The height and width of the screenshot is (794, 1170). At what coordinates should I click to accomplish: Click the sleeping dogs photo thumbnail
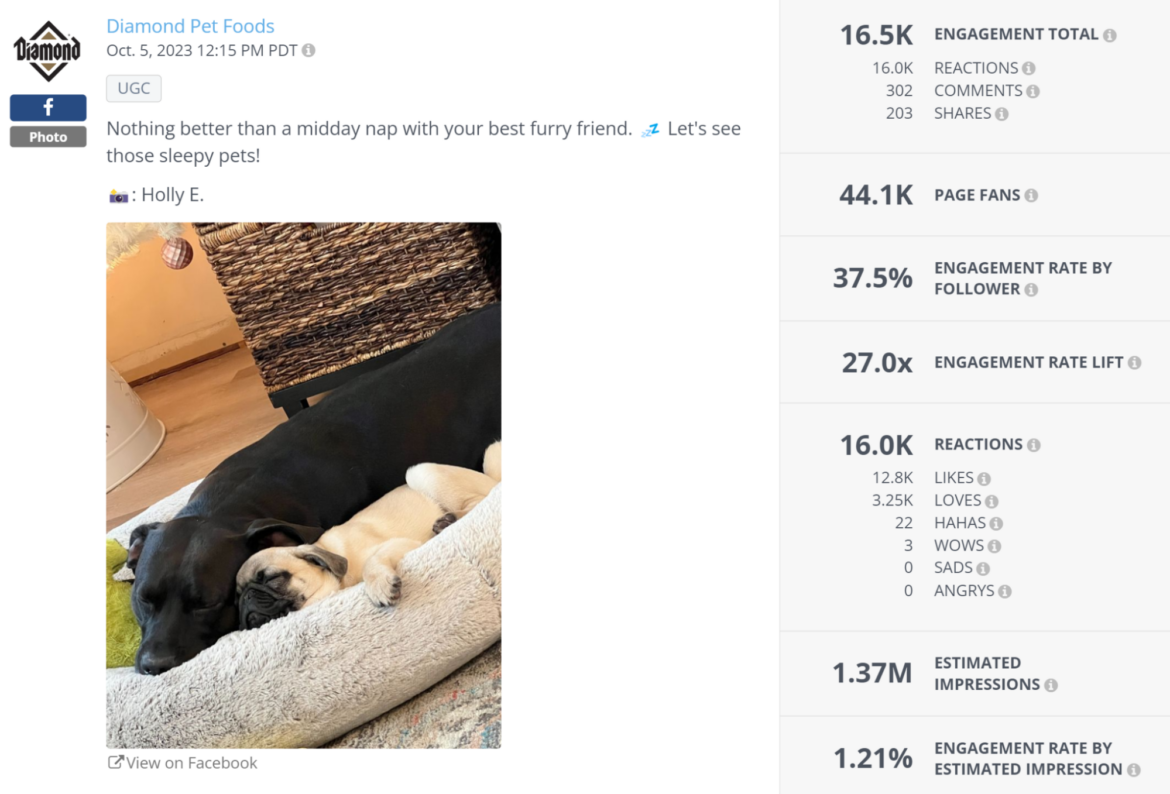(x=303, y=485)
